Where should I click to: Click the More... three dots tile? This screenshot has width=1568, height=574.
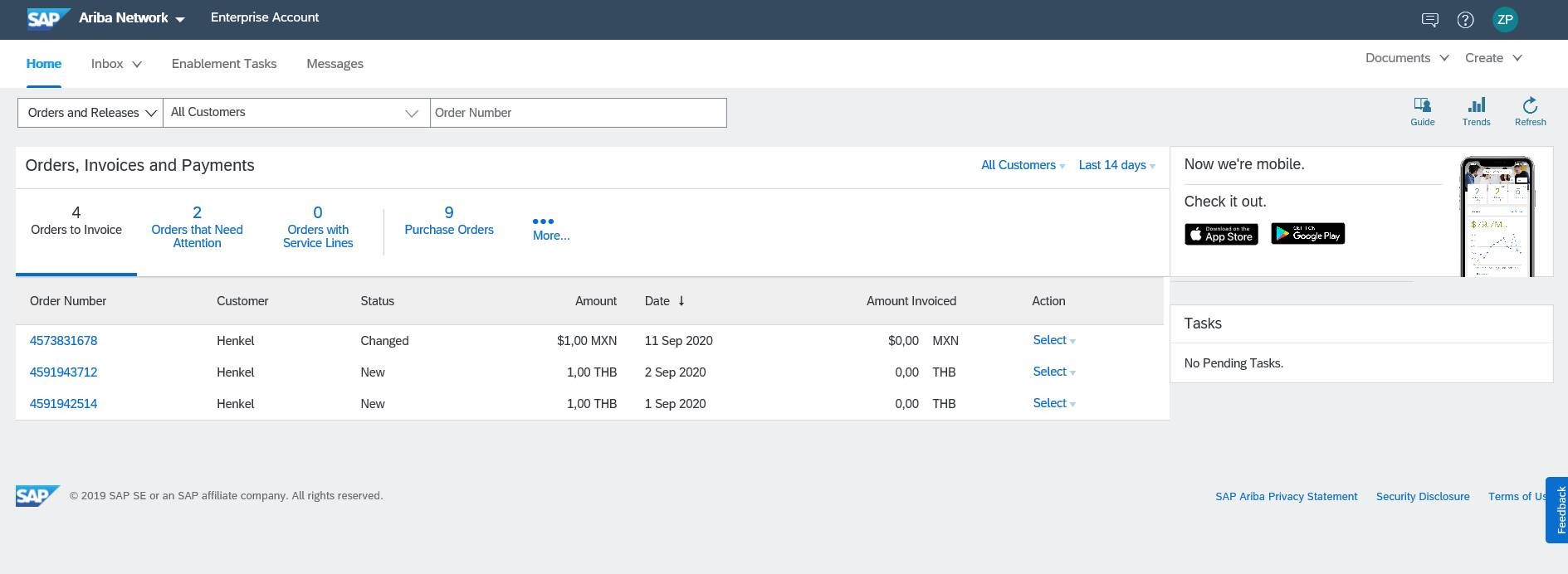coord(551,229)
